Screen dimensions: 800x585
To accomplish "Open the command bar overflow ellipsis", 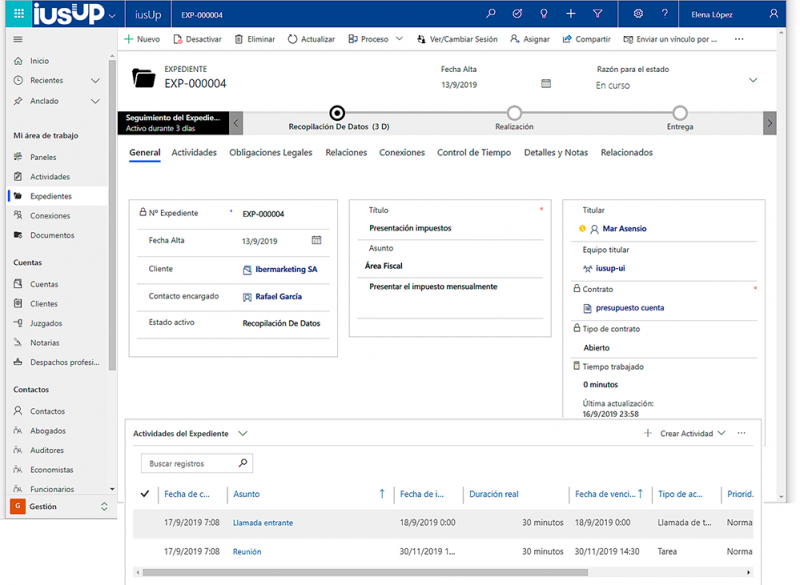I will (x=739, y=39).
